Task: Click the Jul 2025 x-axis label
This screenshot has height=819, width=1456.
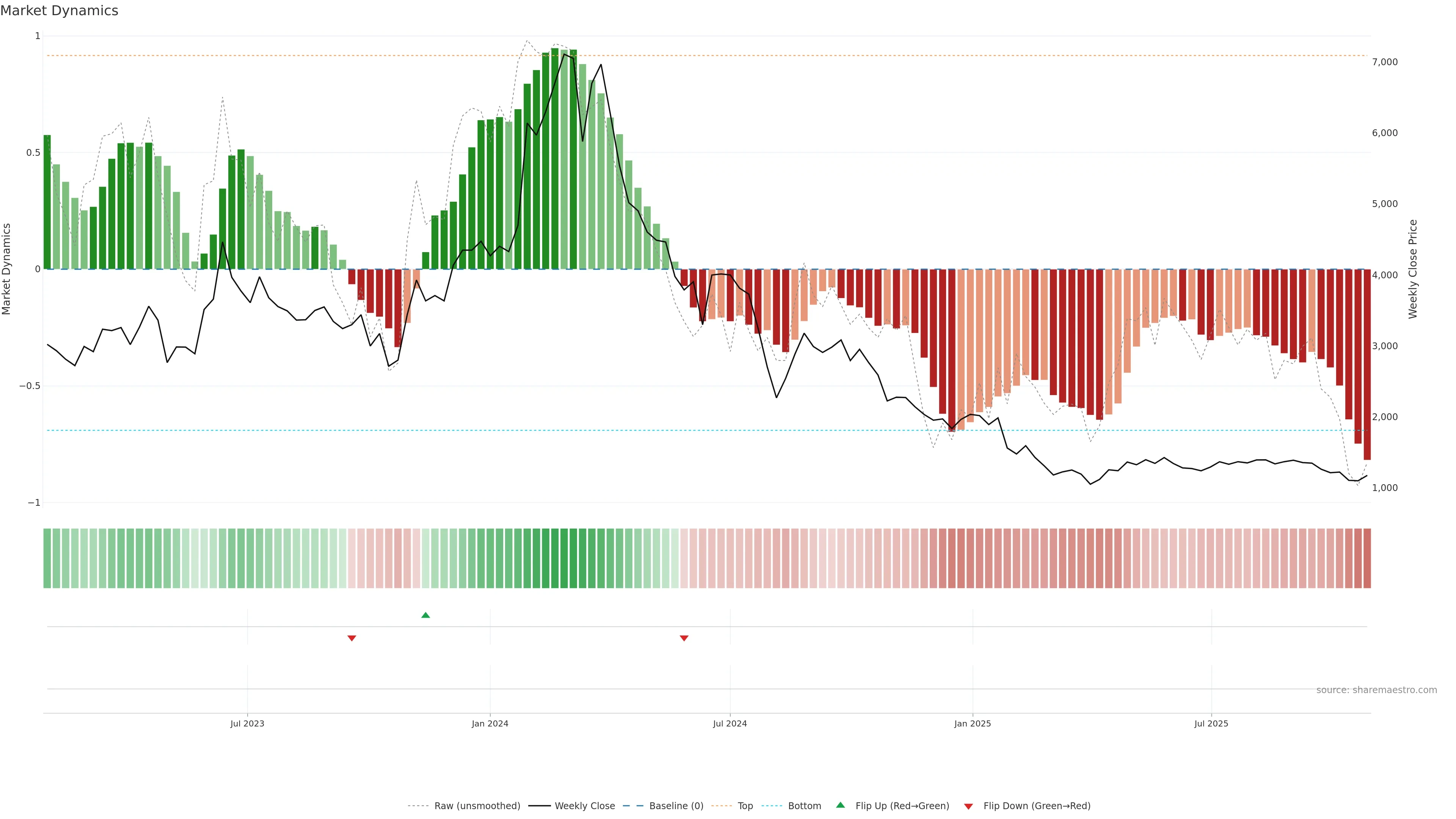Action: coord(1211,723)
